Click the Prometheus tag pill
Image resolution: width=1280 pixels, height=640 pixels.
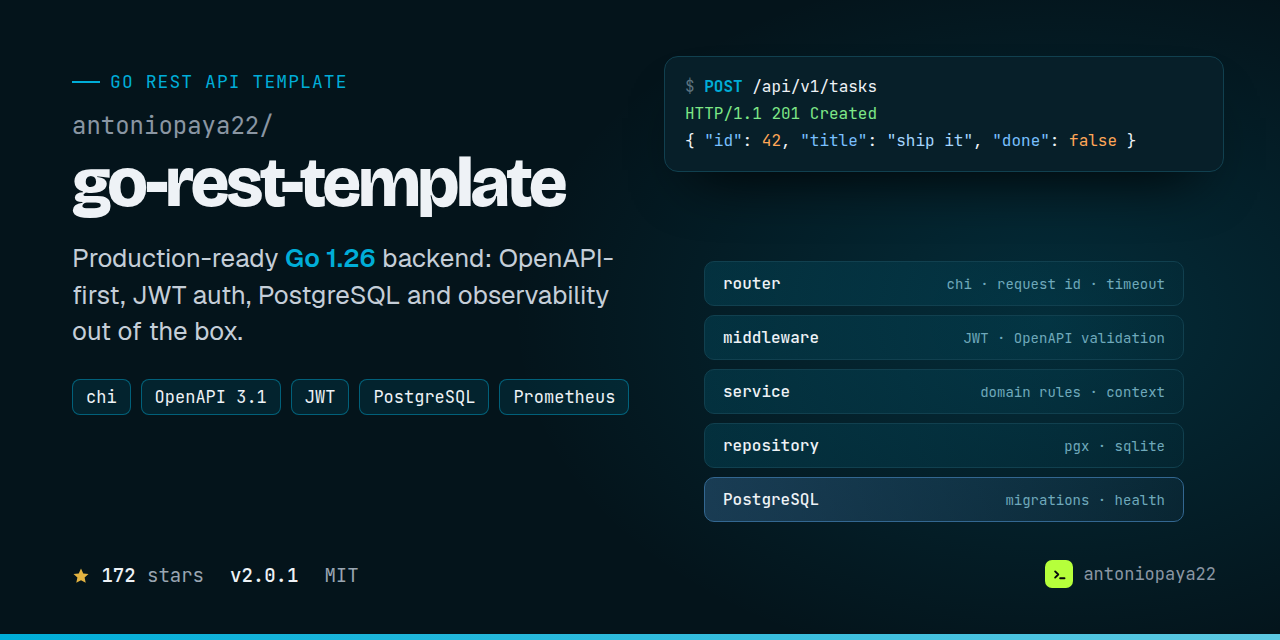pyautogui.click(x=564, y=397)
